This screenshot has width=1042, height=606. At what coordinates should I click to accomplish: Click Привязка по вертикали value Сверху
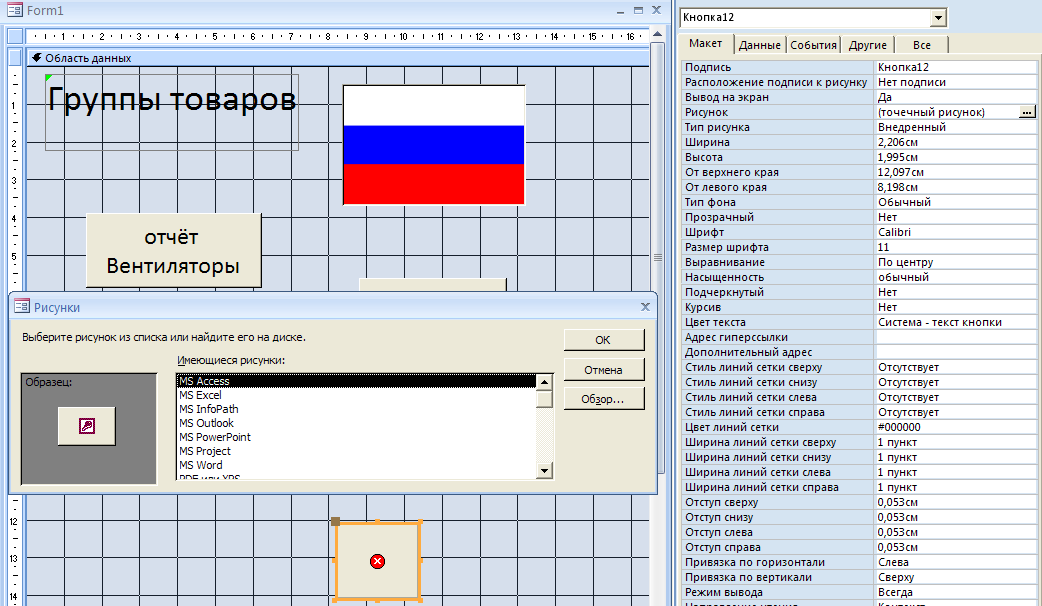coord(956,577)
